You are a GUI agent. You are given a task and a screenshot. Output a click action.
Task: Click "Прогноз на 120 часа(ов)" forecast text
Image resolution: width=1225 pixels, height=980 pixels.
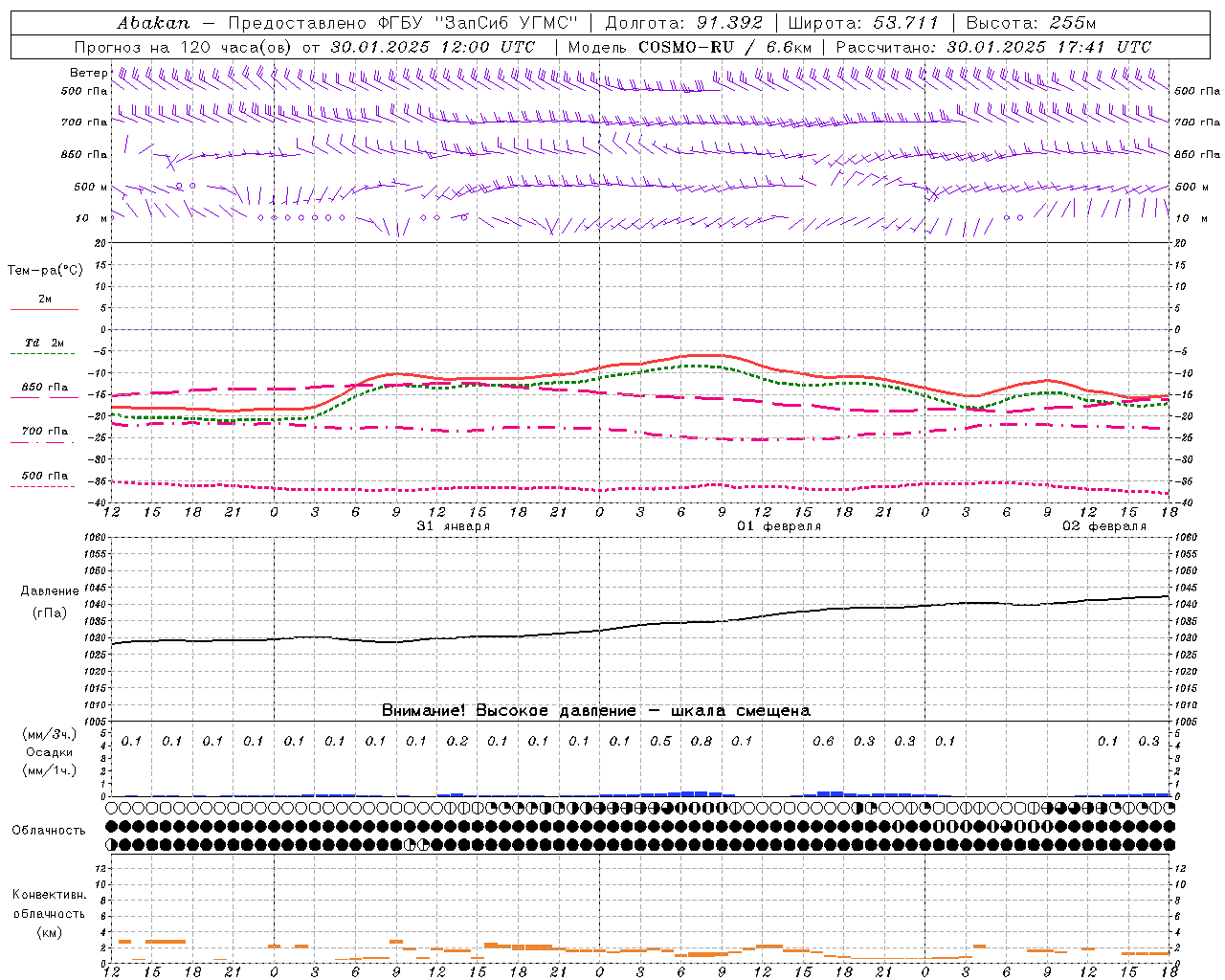pos(186,47)
